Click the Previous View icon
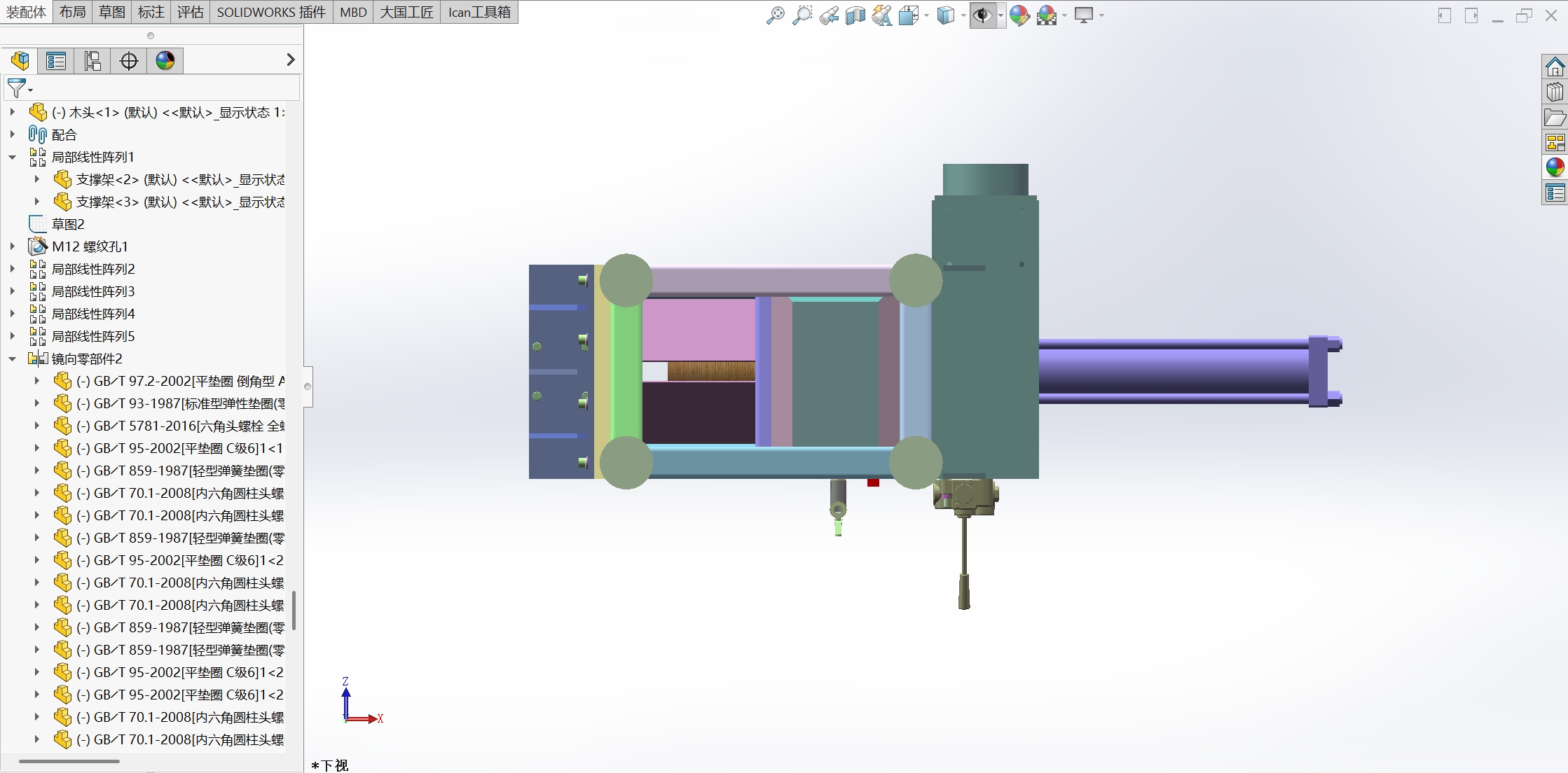1568x773 pixels. (829, 15)
